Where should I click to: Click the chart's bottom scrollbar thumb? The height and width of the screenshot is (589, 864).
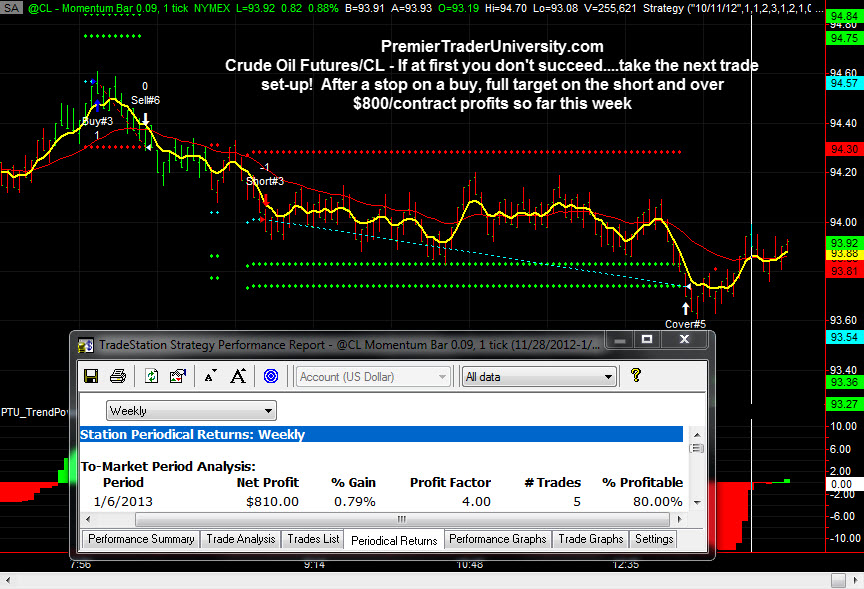click(838, 580)
